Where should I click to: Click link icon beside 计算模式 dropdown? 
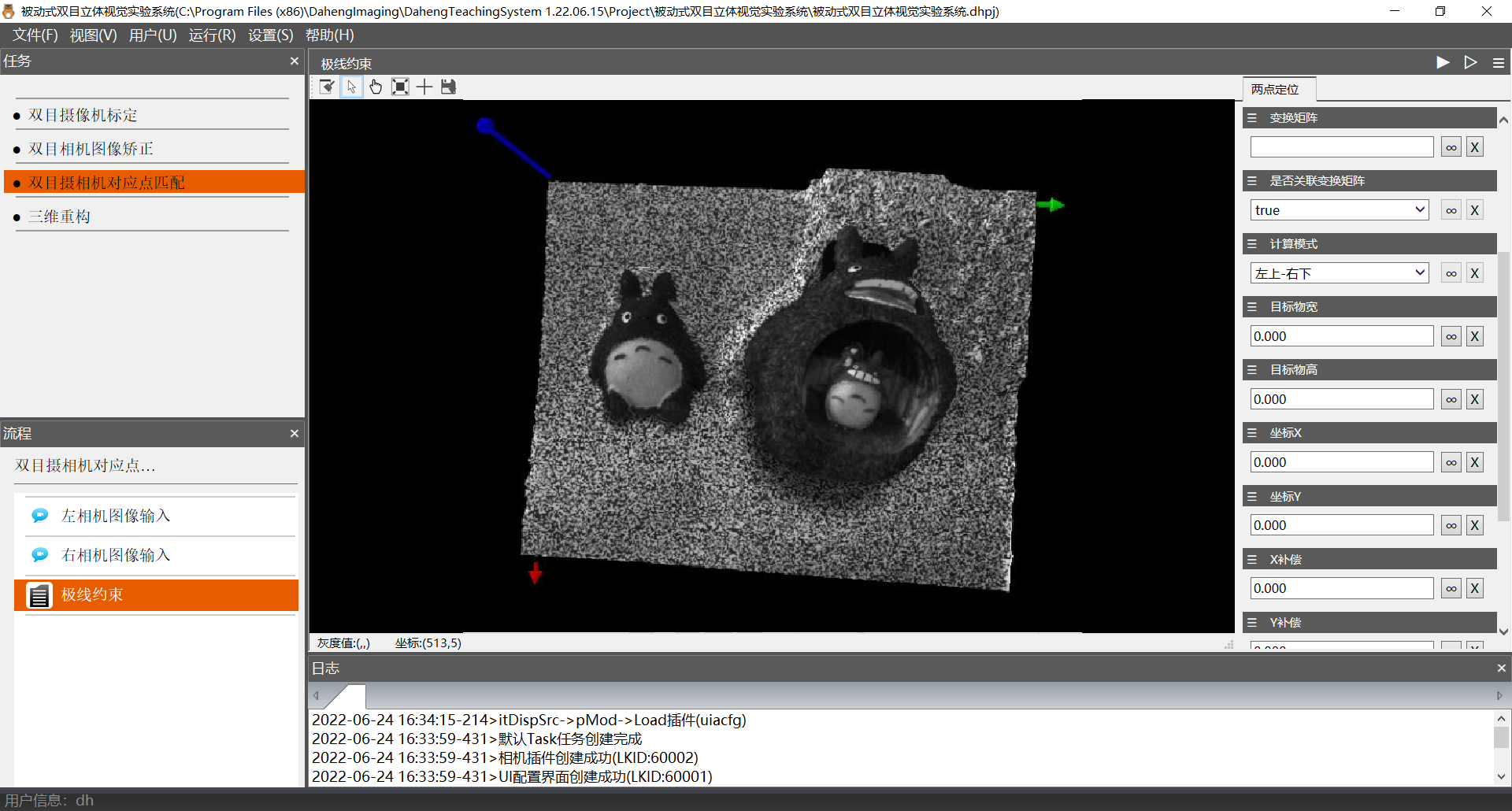[1451, 273]
